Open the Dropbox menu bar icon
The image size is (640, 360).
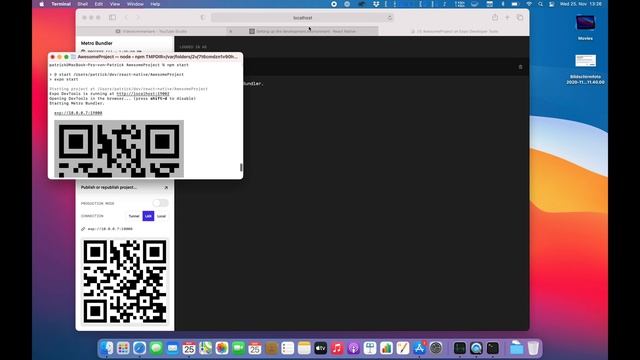pos(376,4)
